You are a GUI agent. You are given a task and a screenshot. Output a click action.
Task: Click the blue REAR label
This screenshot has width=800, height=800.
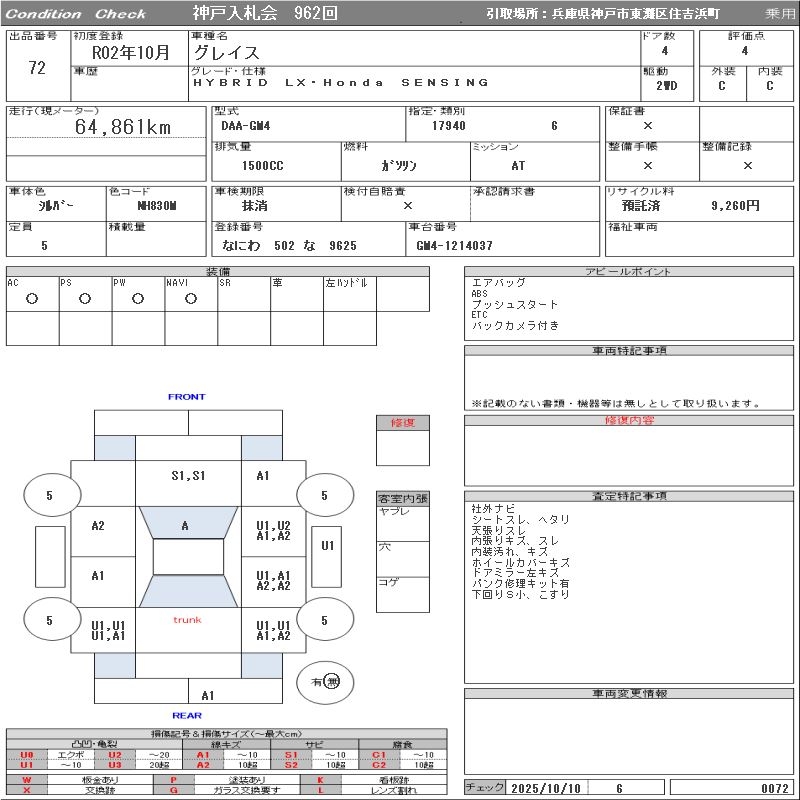click(187, 715)
